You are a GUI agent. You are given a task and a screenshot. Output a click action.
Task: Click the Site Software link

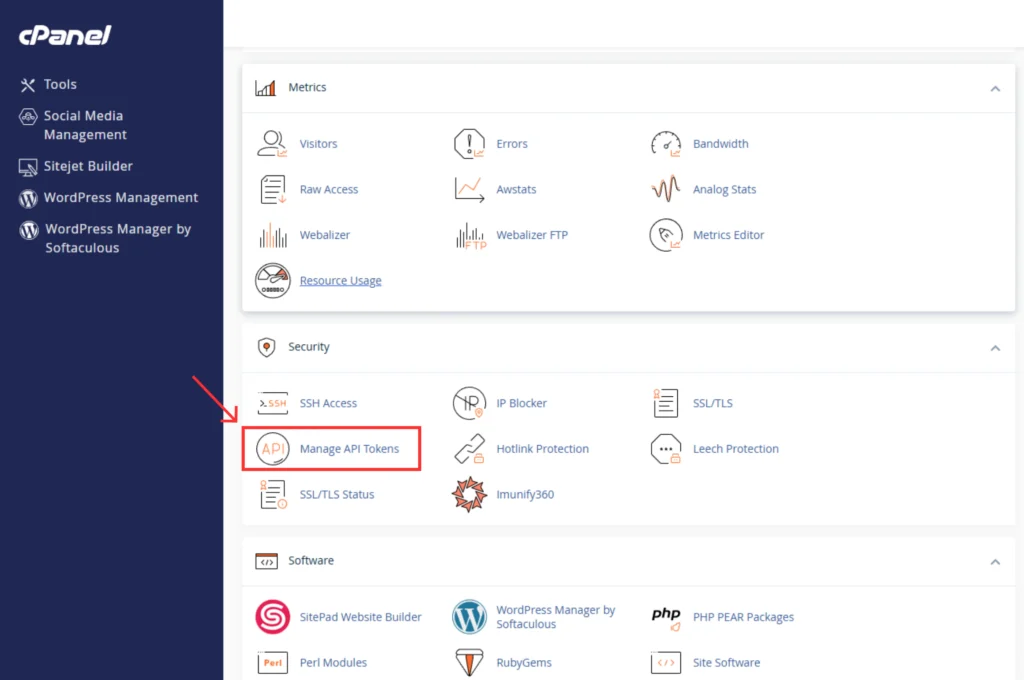pyautogui.click(x=726, y=662)
